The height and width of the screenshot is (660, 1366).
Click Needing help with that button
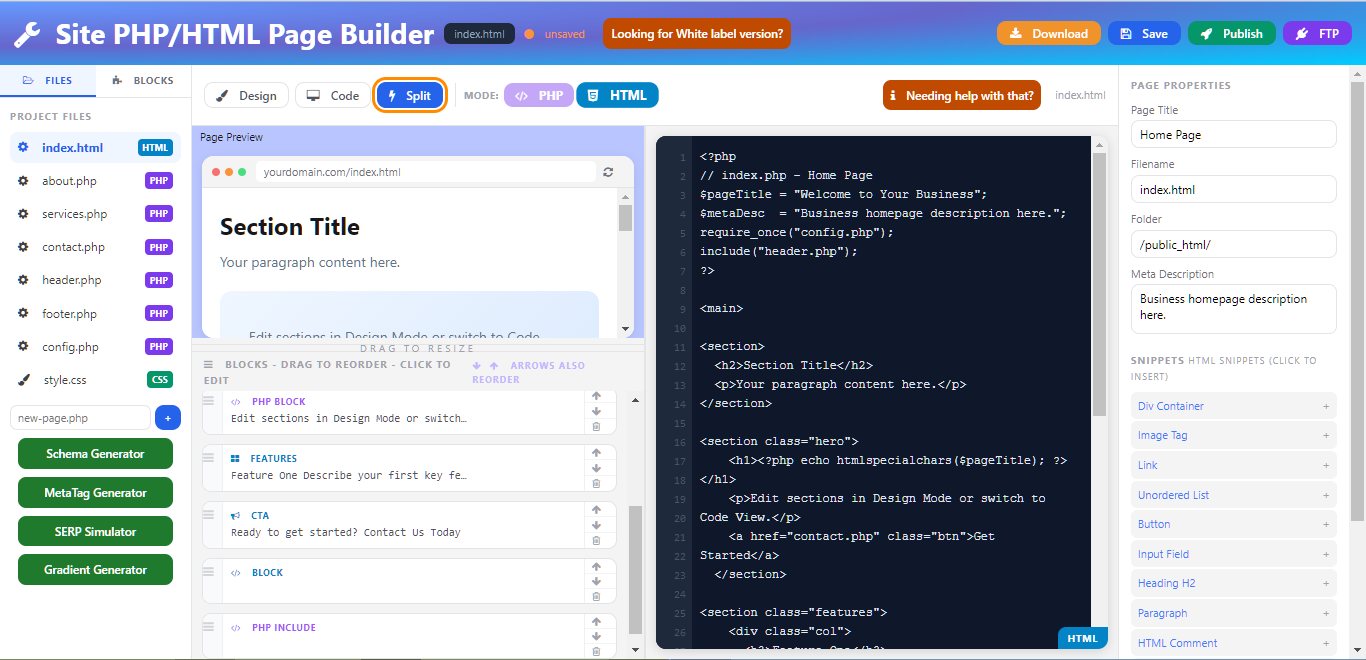pos(962,96)
